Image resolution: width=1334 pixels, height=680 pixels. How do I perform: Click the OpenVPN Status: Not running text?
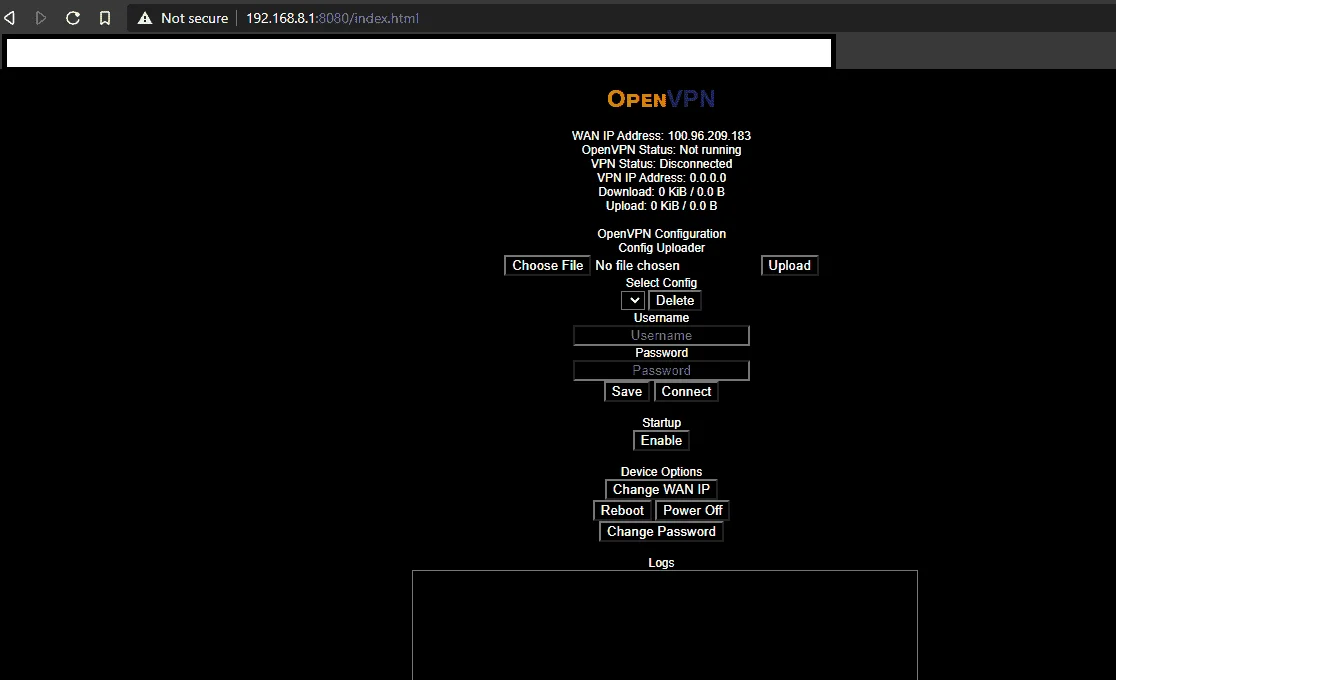click(x=661, y=150)
